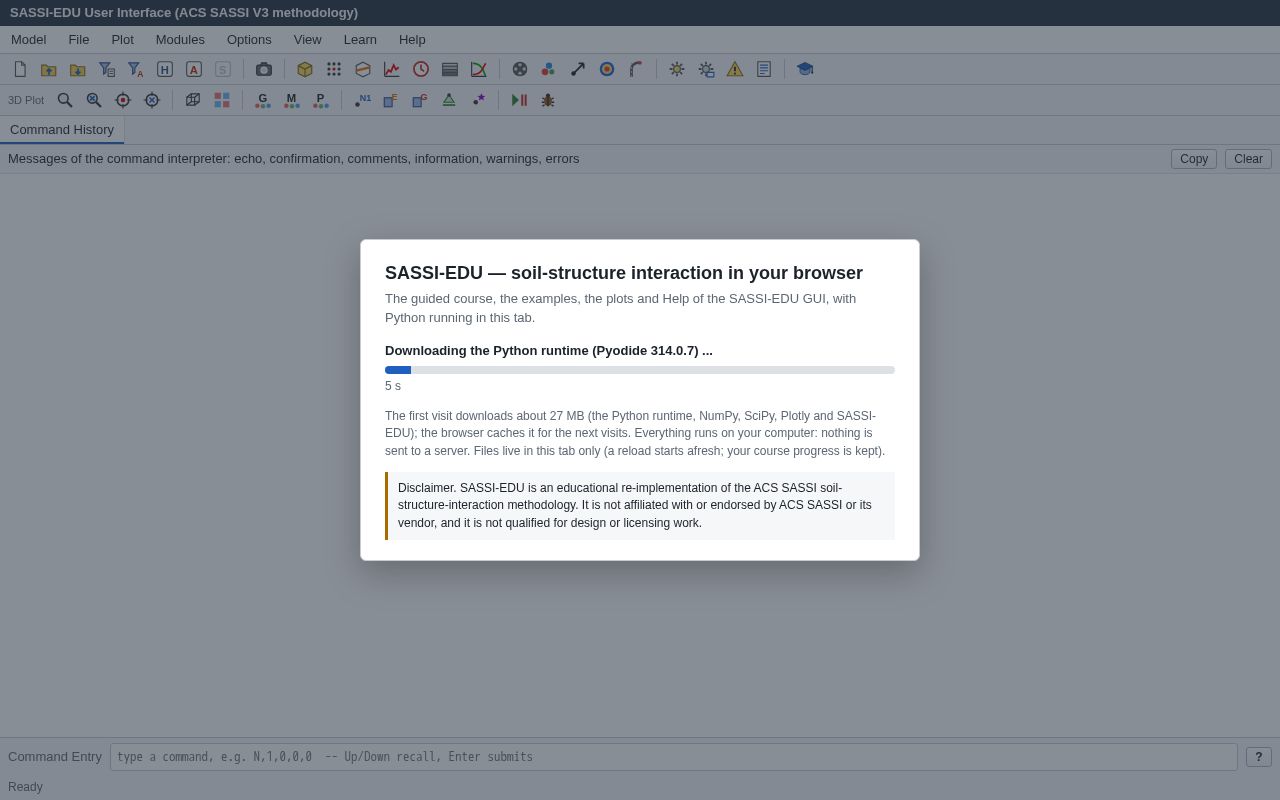The height and width of the screenshot is (800, 1280).
Task: Click the camera screenshot icon
Action: click(264, 69)
